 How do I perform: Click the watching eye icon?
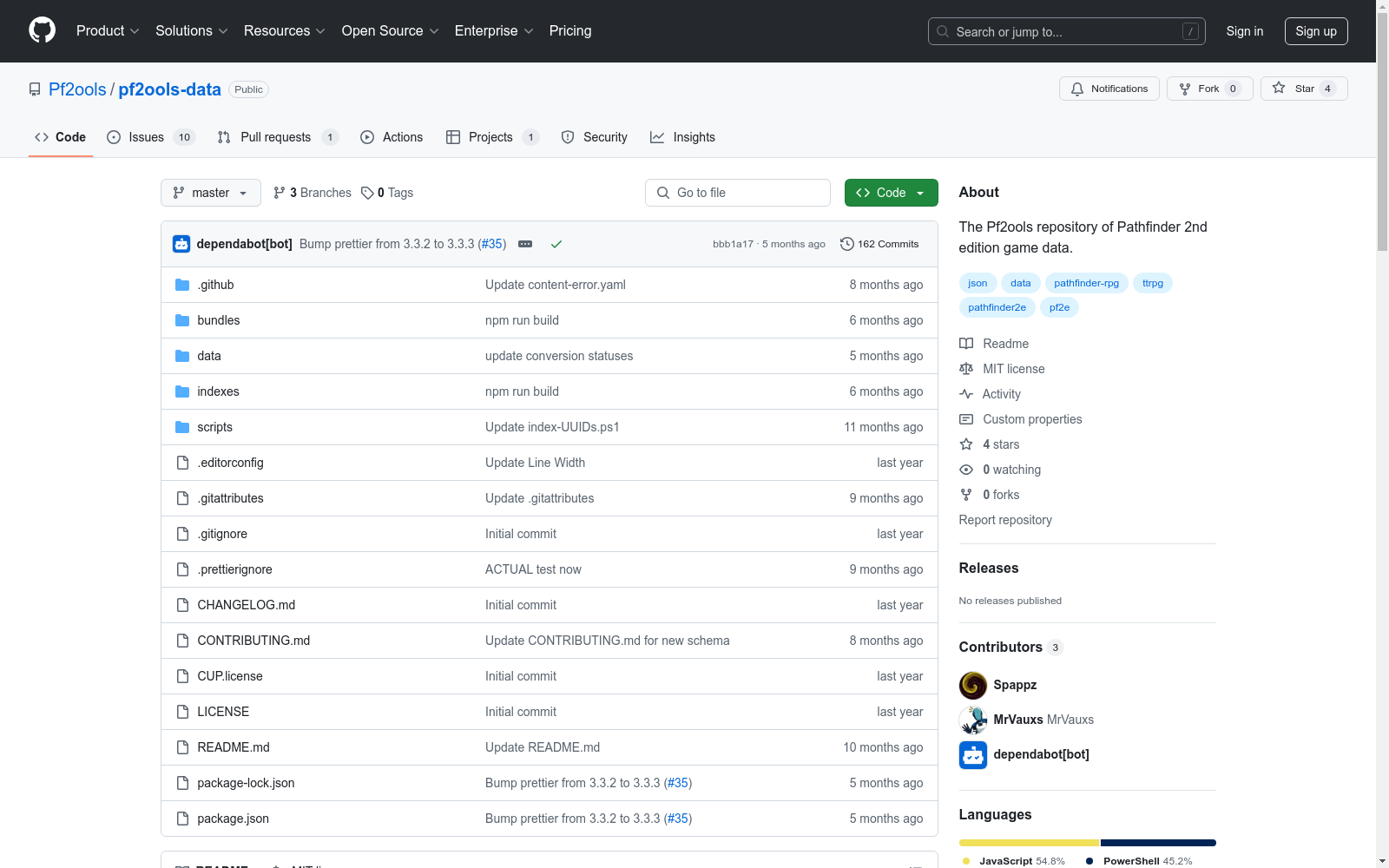pyautogui.click(x=966, y=470)
